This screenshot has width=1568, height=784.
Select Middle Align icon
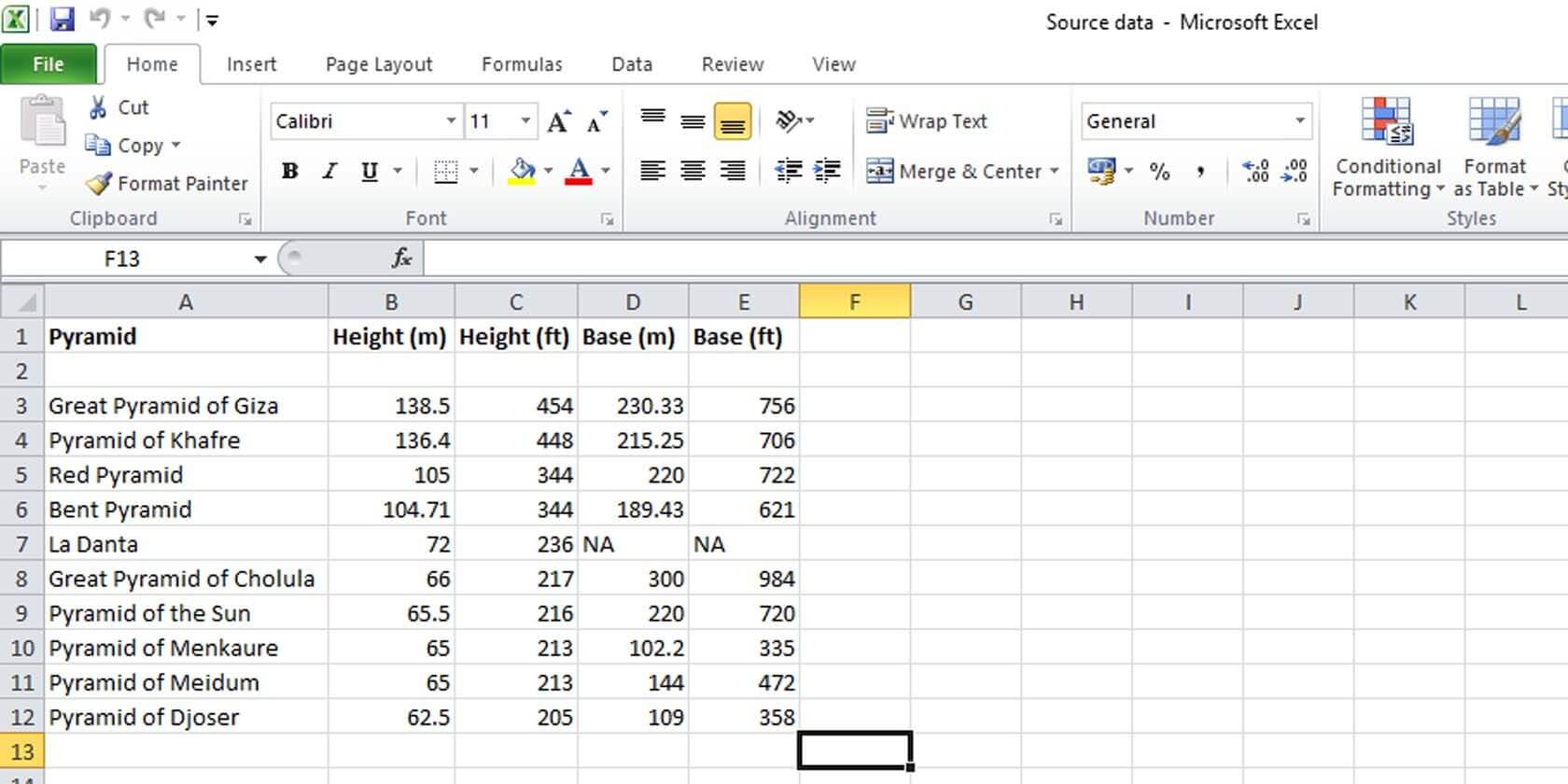click(693, 121)
